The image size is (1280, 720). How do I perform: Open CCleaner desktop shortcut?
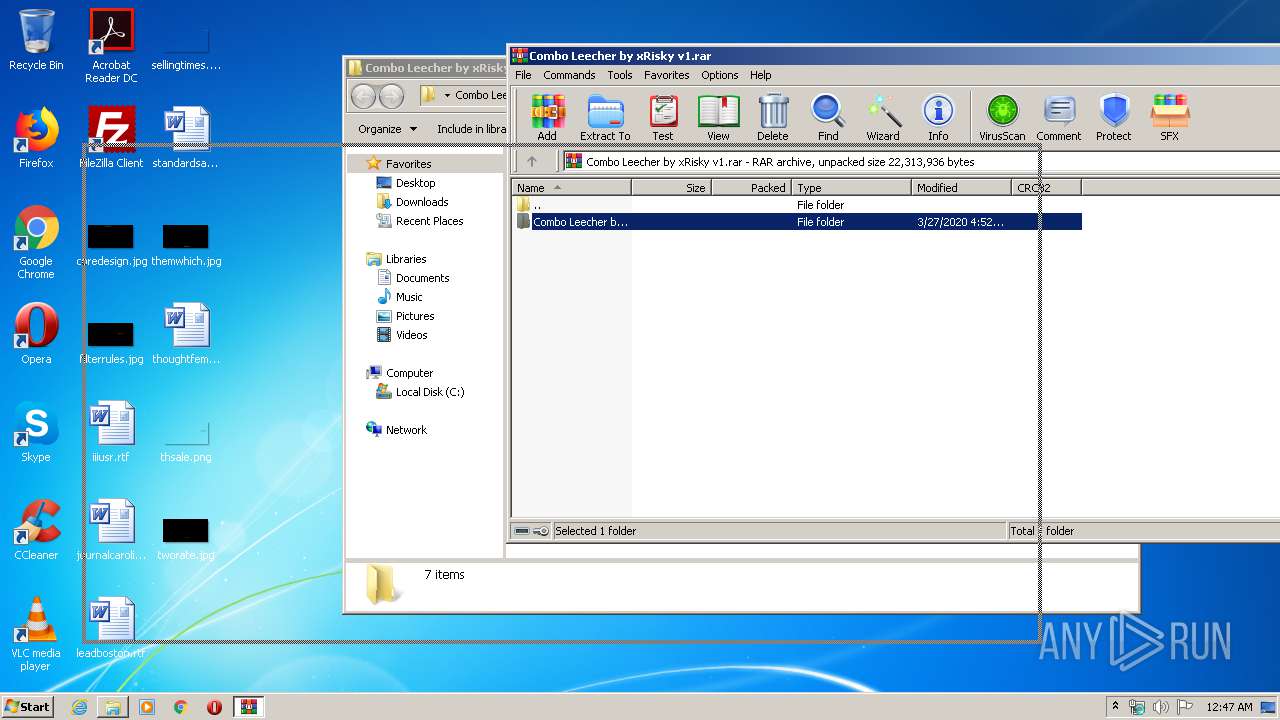coord(36,530)
